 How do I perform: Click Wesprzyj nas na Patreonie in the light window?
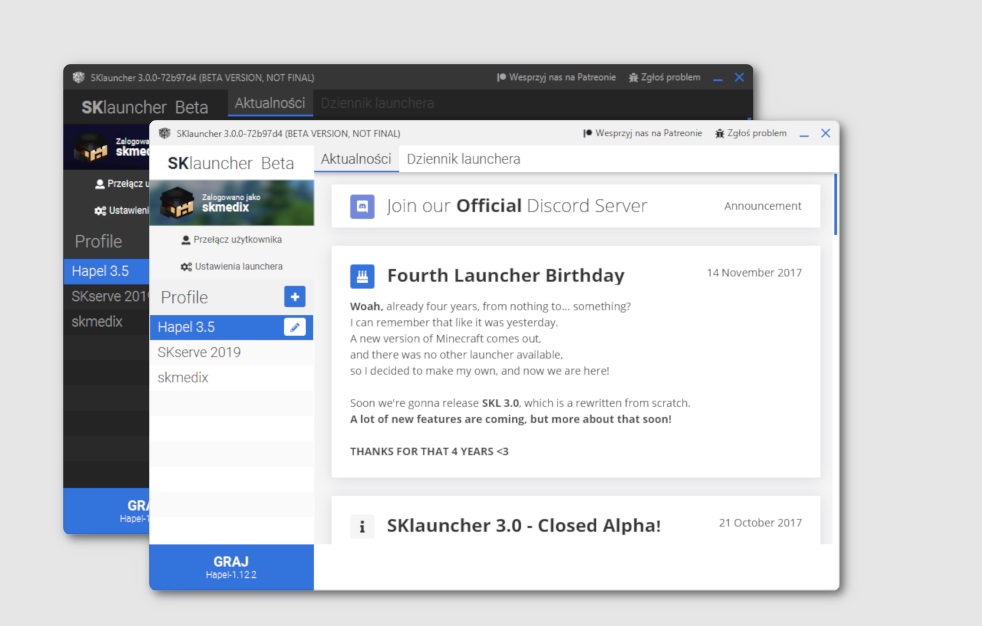(x=643, y=133)
